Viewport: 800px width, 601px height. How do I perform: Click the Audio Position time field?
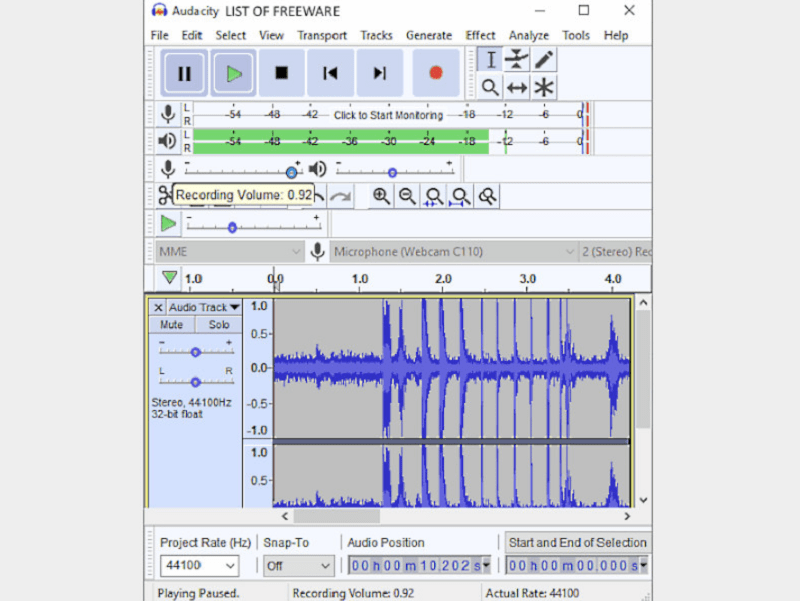(x=415, y=565)
